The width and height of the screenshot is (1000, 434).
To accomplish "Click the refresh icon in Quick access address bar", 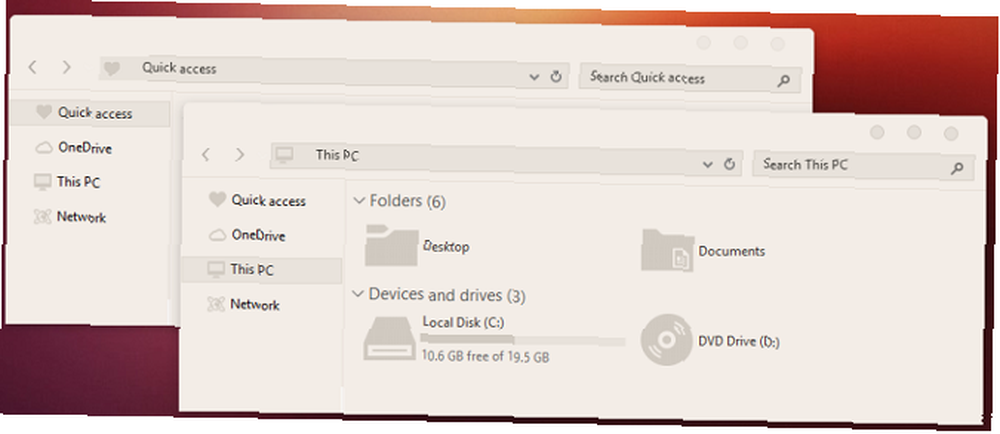I will 555,77.
